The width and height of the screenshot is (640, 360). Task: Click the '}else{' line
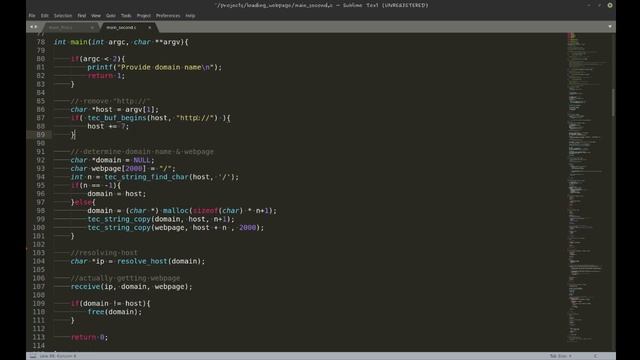click(83, 202)
